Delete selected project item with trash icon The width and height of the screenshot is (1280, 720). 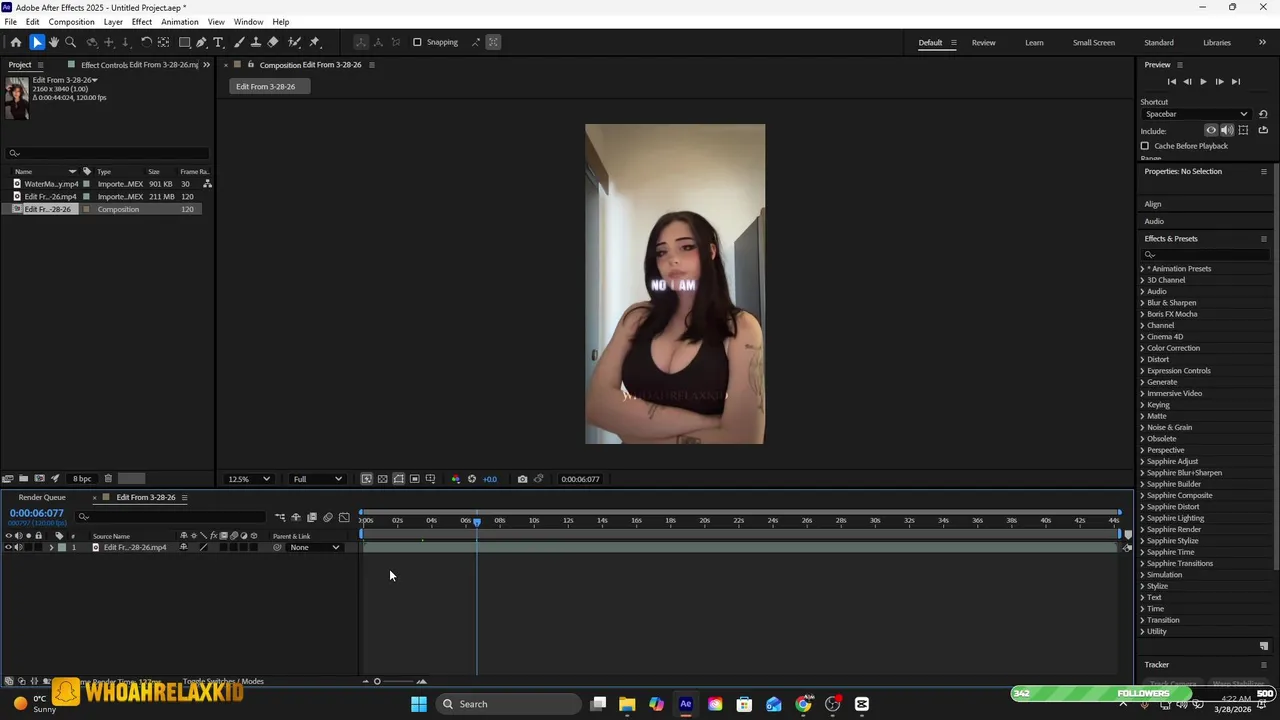(x=108, y=478)
